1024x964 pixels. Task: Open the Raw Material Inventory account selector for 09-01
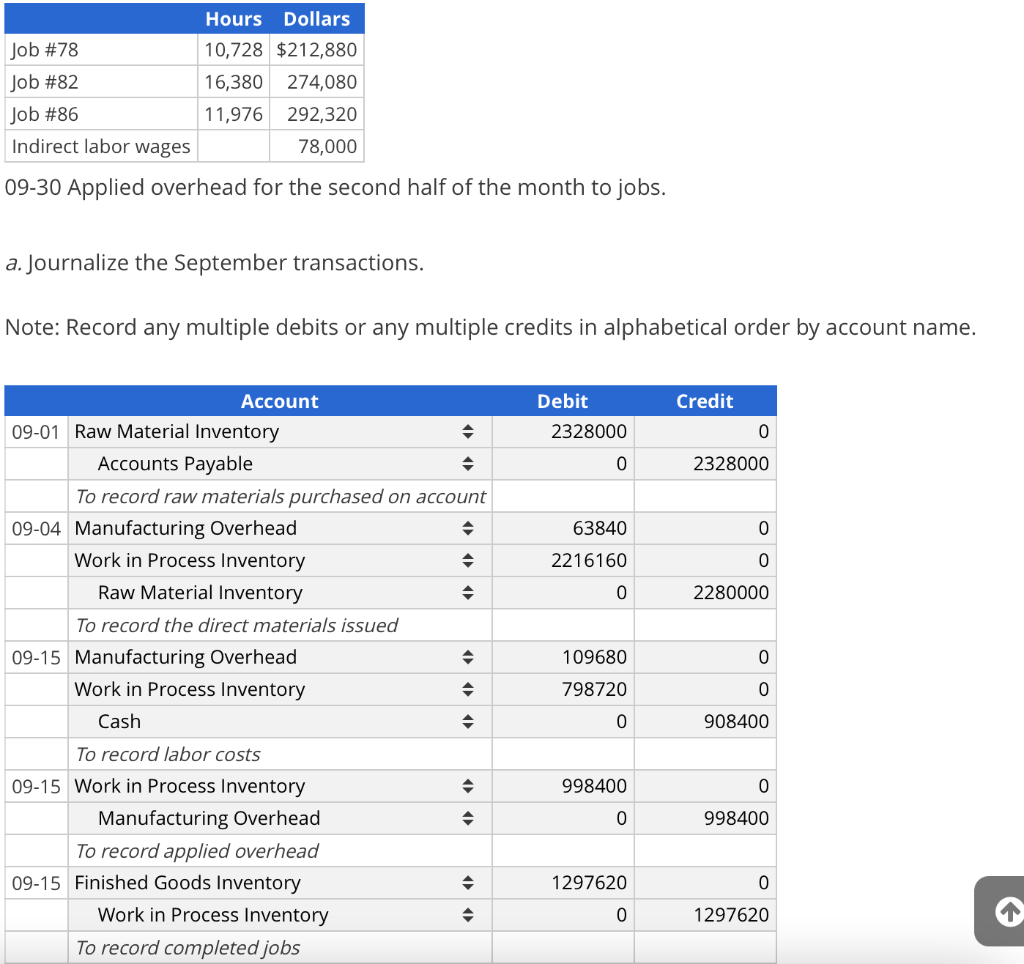pyautogui.click(x=468, y=431)
